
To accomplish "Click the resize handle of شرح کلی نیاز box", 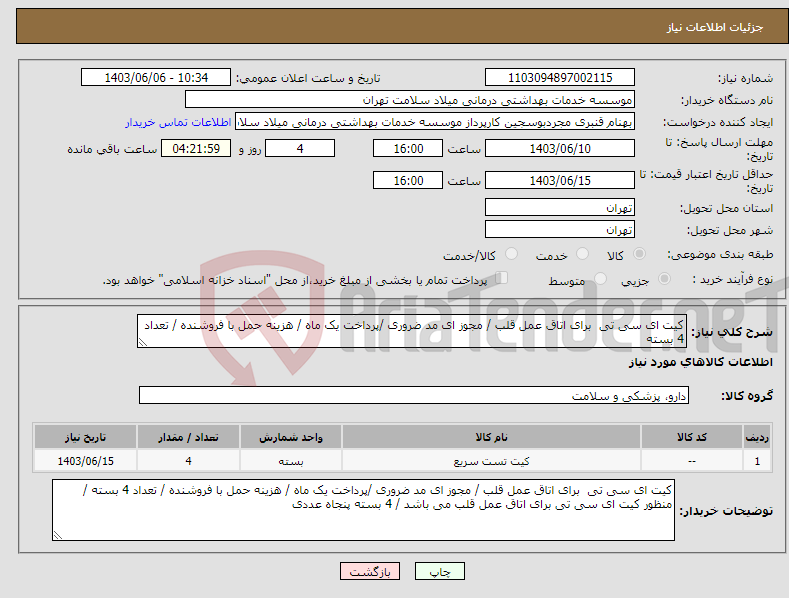I will click(142, 342).
